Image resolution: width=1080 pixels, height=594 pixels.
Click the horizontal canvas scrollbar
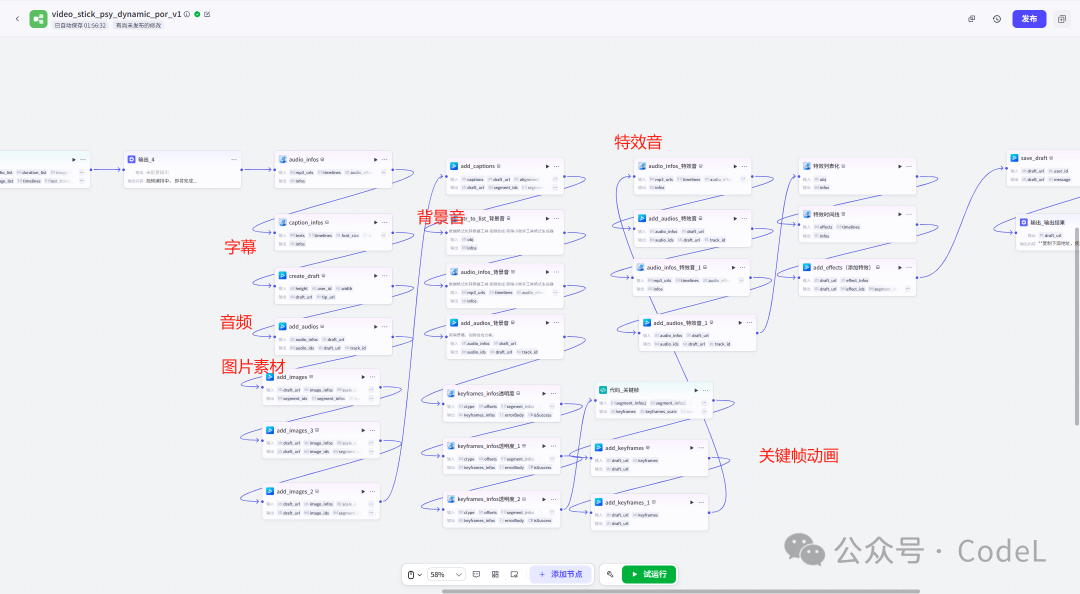(x=681, y=591)
